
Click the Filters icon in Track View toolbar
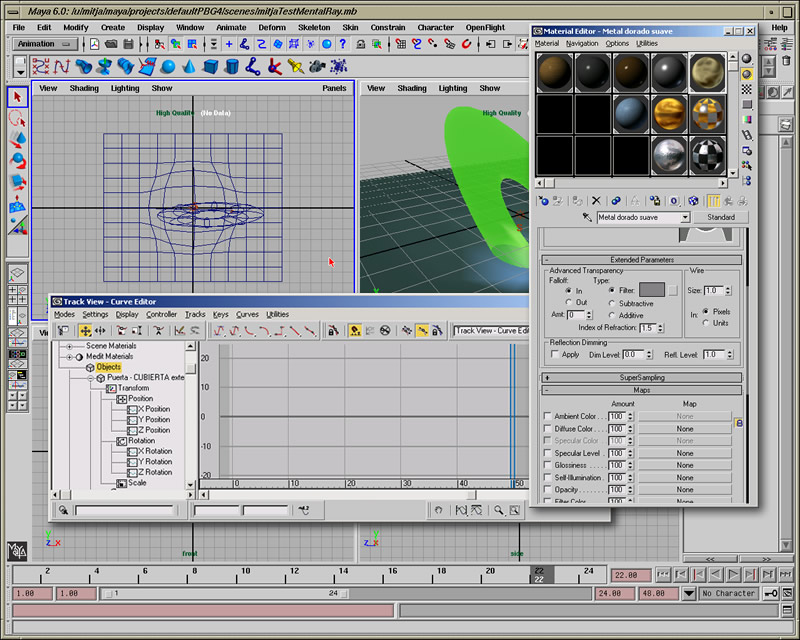click(63, 331)
